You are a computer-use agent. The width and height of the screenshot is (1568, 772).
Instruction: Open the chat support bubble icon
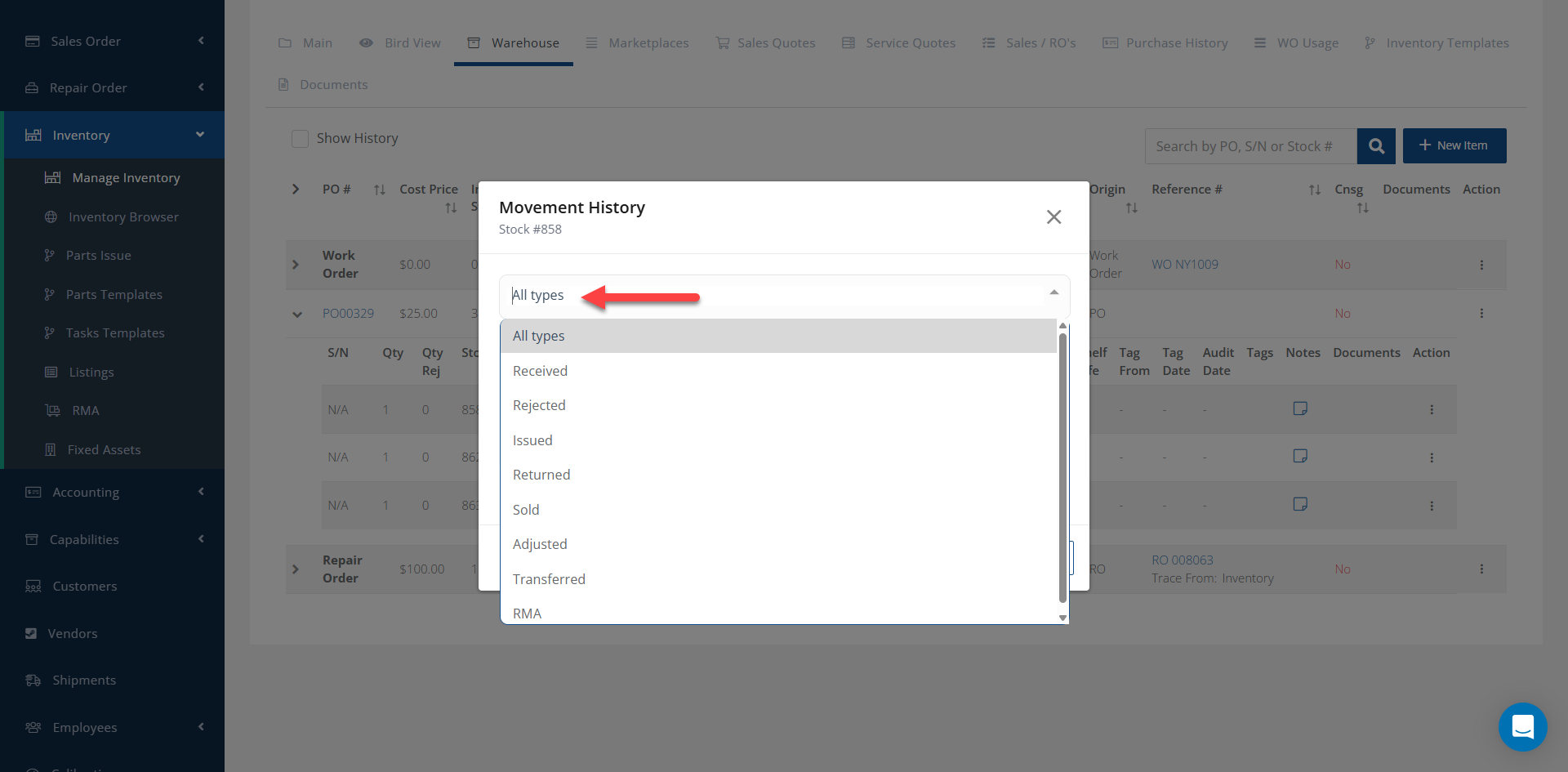pyautogui.click(x=1522, y=726)
